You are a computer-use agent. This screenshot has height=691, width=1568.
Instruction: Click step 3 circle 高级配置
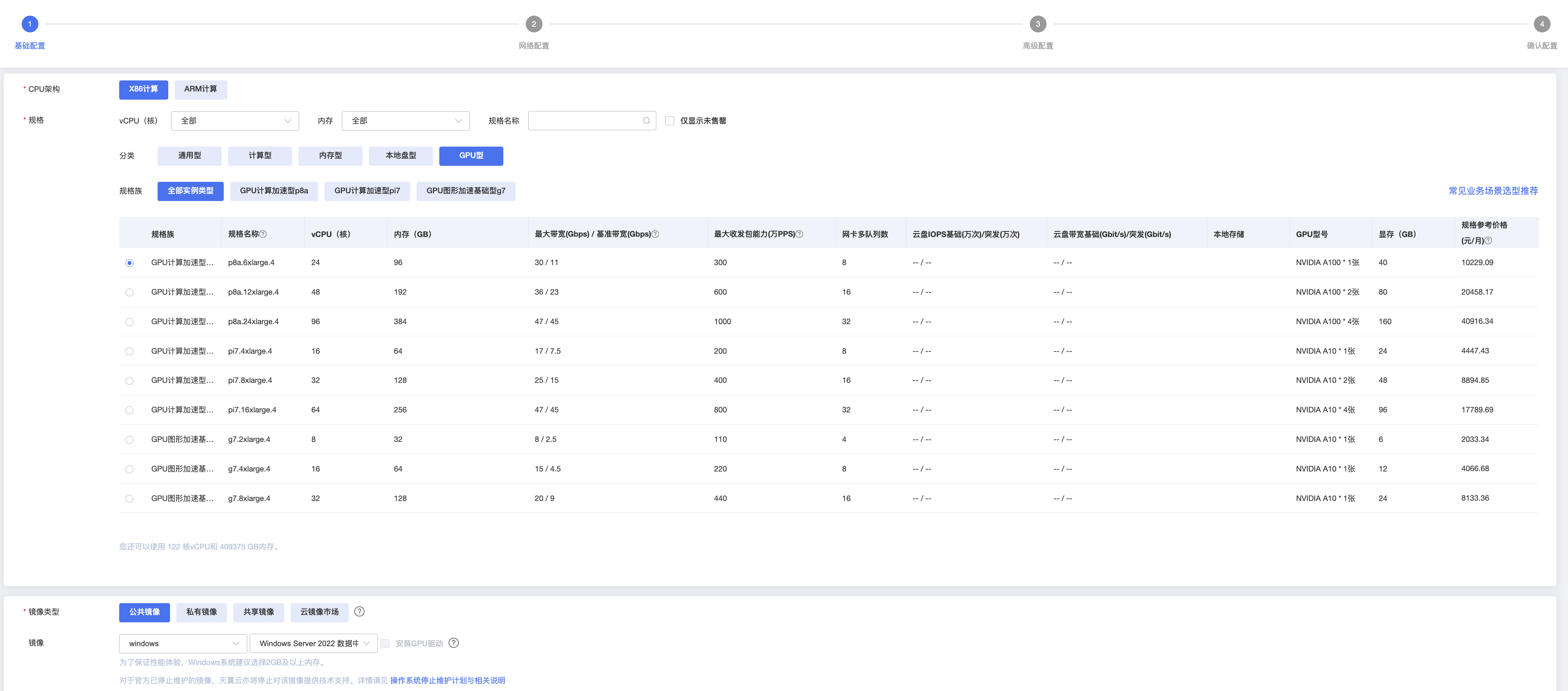click(x=1038, y=24)
